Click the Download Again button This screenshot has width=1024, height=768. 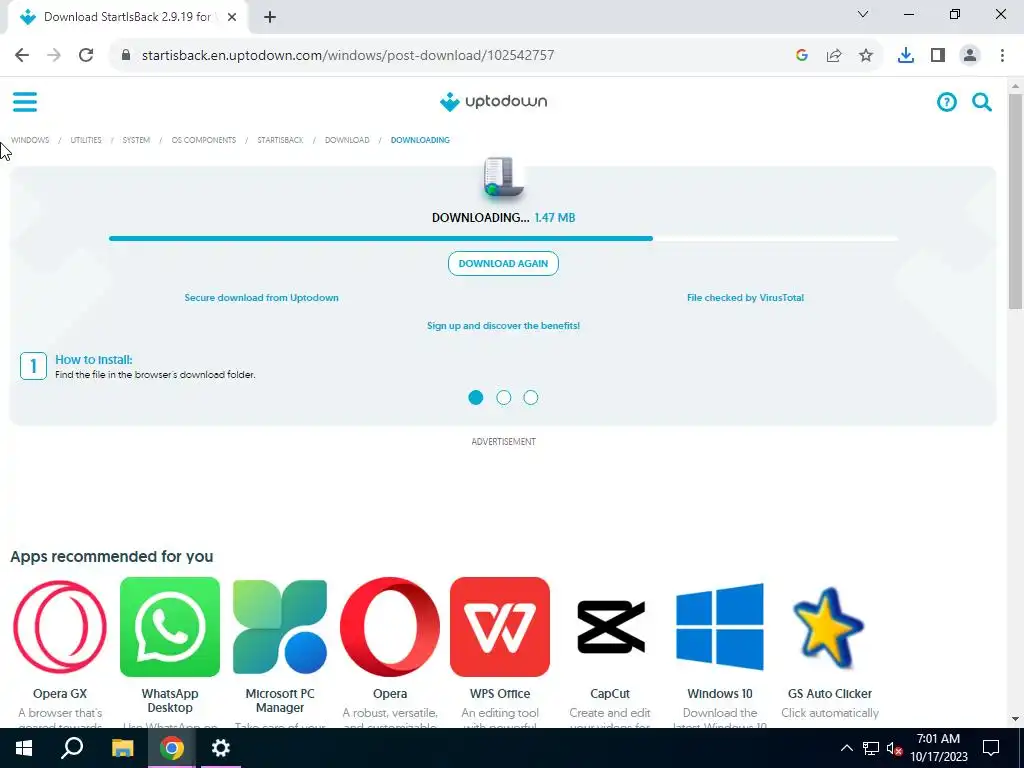point(503,264)
